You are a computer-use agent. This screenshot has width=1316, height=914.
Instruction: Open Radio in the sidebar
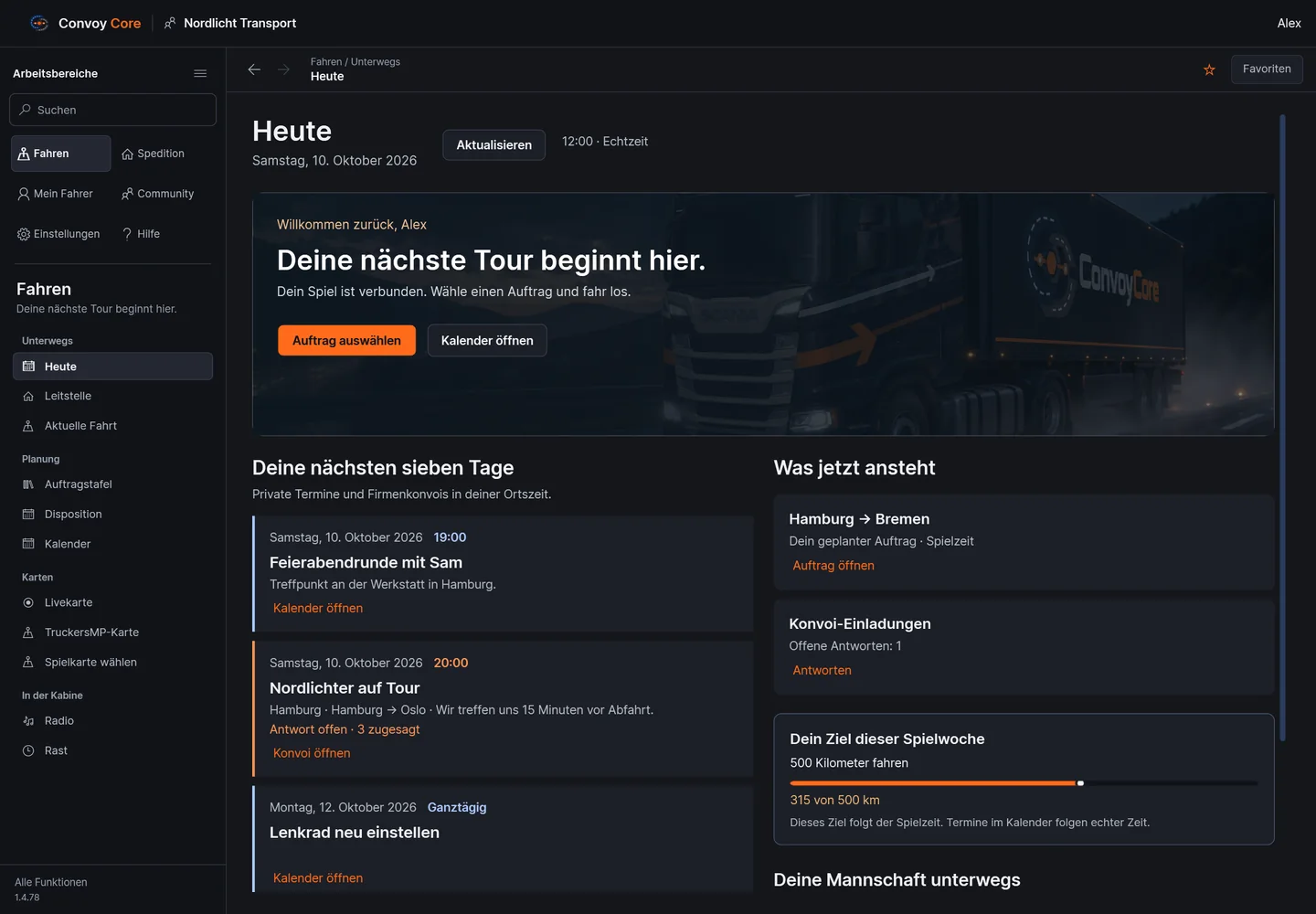pos(112,720)
